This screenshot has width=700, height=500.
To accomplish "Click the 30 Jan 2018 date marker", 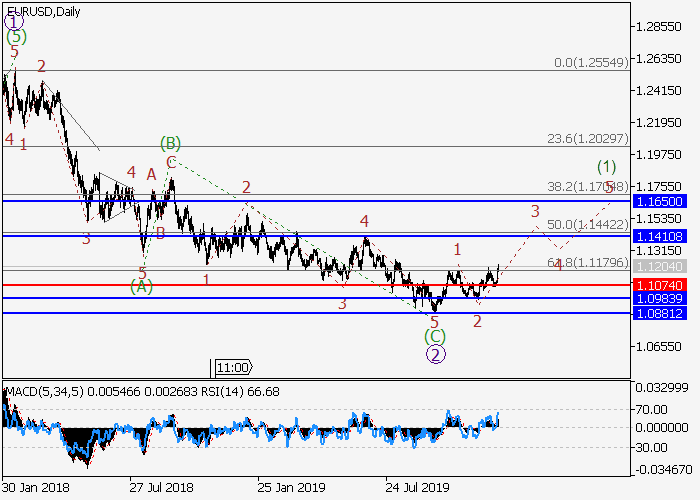I will [x=35, y=488].
